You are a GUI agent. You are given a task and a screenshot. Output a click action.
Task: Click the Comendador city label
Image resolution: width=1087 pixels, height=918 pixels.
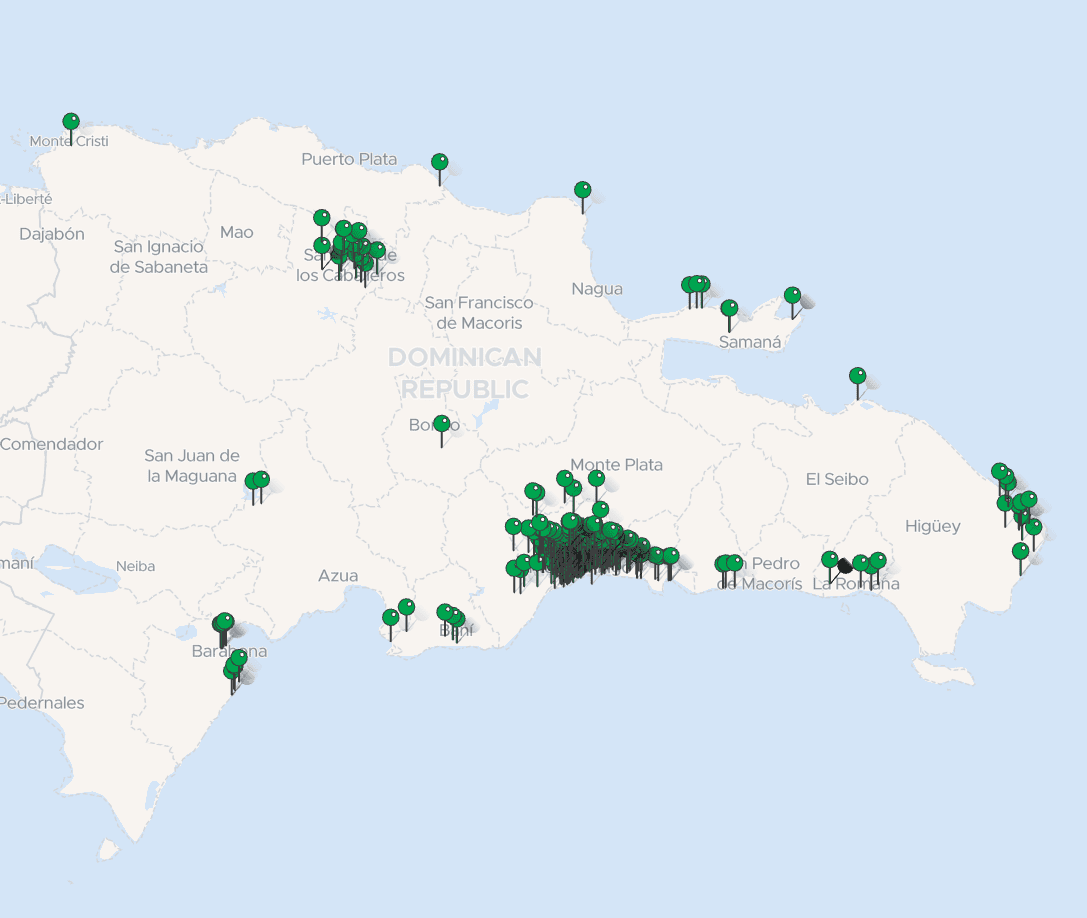51,444
